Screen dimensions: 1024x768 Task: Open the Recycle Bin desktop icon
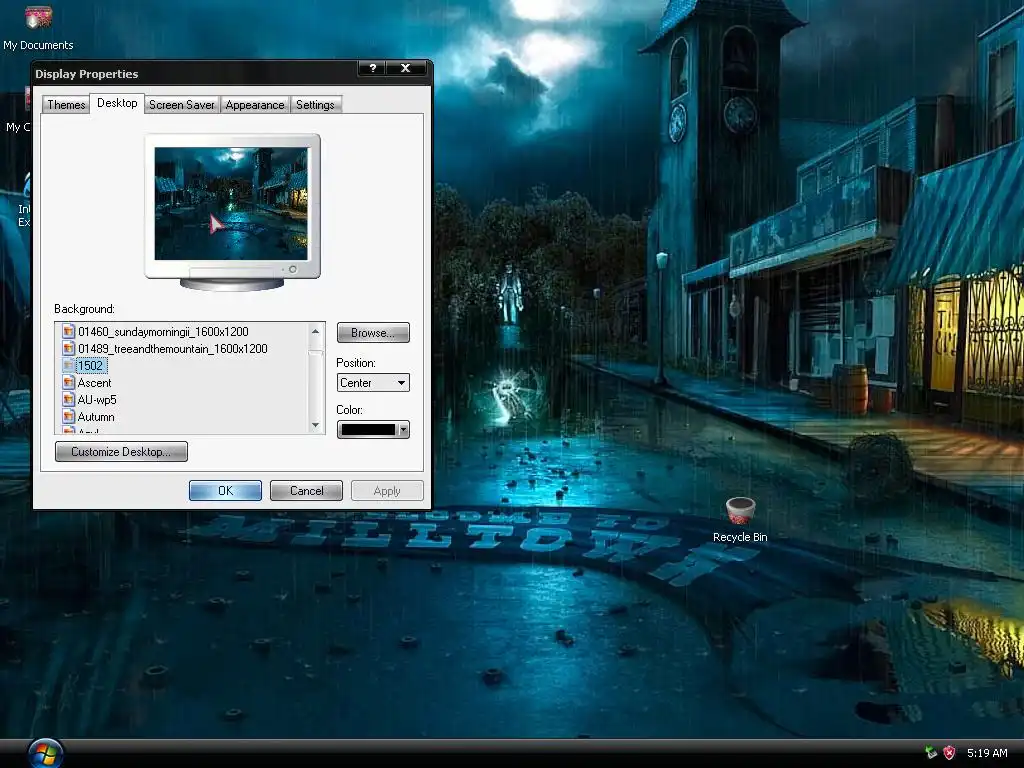pos(740,520)
